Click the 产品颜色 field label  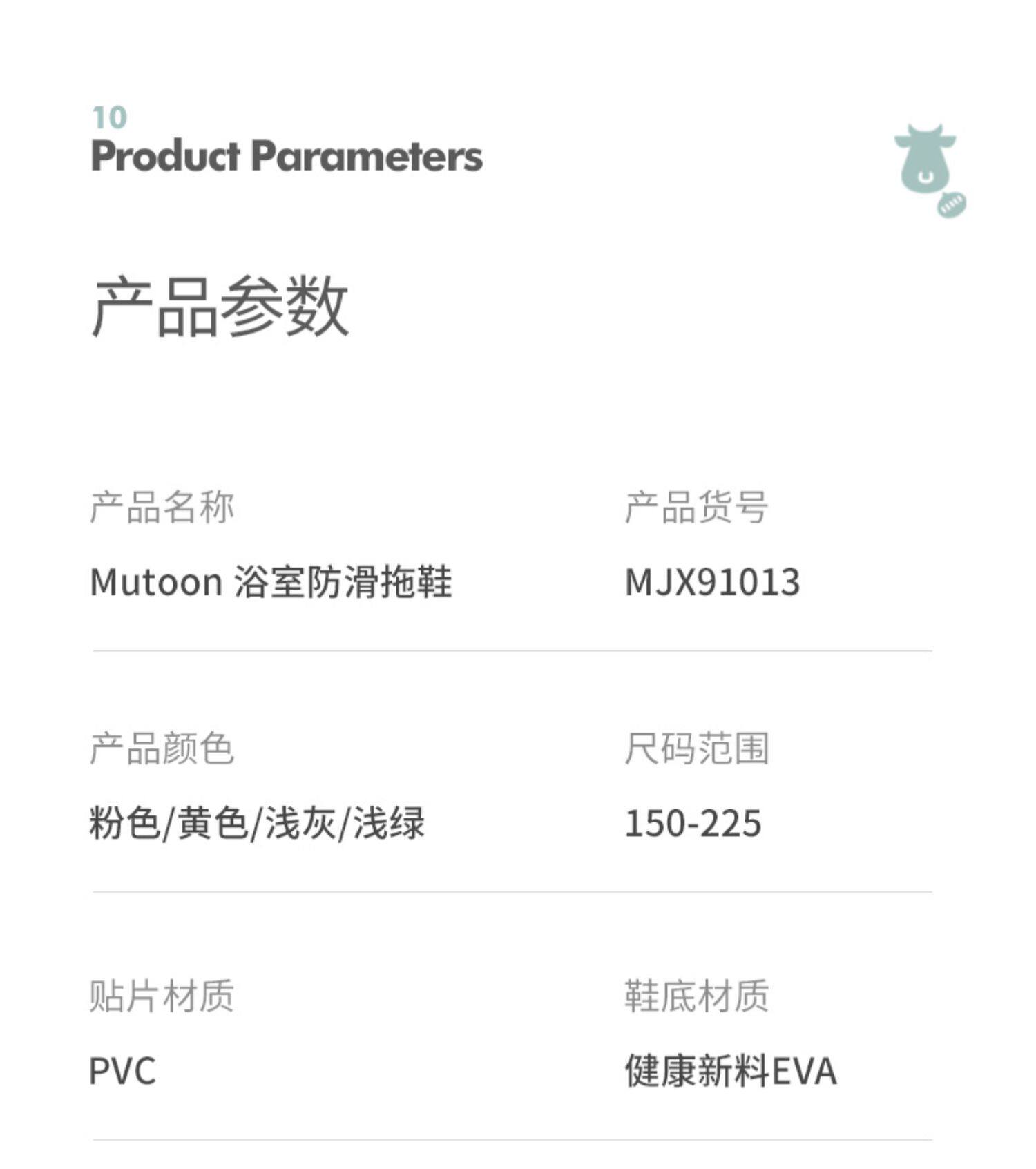162,748
